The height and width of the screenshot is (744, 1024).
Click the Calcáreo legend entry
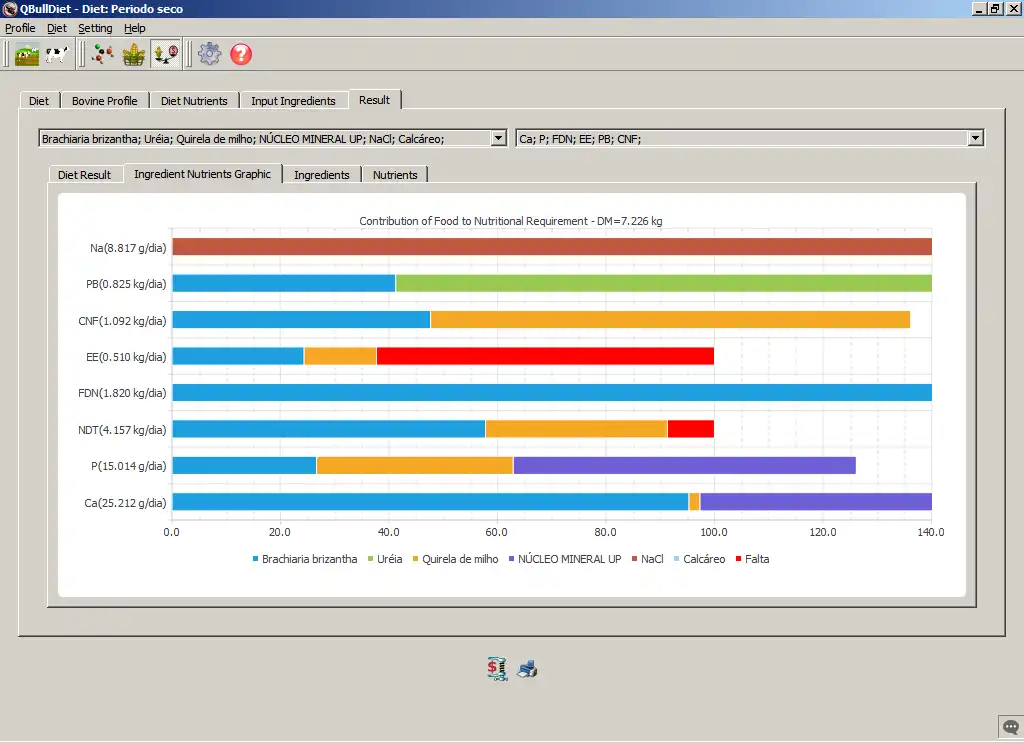point(699,559)
